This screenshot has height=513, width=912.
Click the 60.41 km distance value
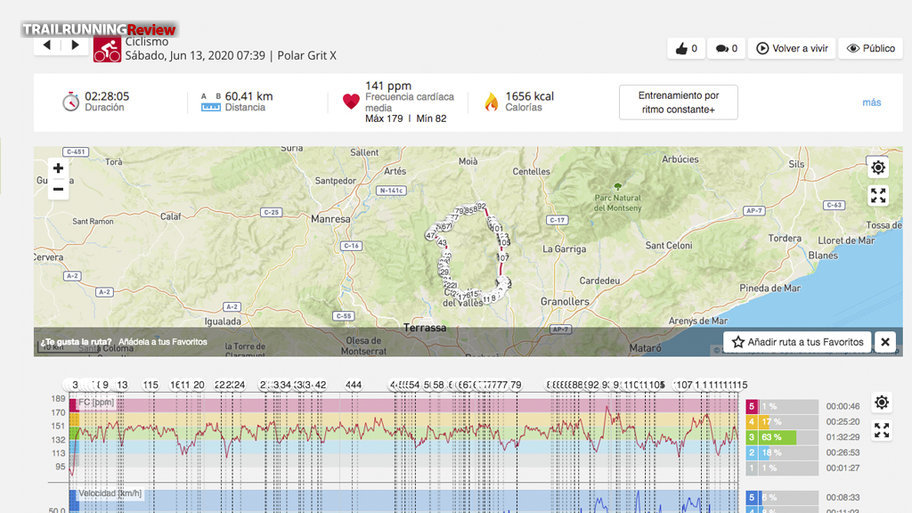click(x=249, y=96)
